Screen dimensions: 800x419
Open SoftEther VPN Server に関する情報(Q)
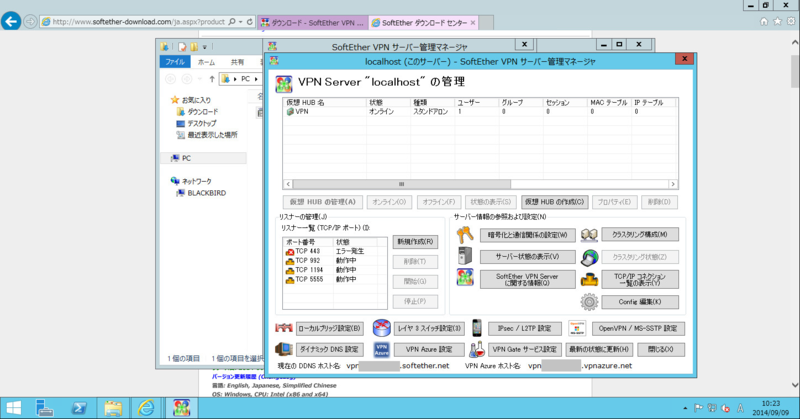click(528, 280)
